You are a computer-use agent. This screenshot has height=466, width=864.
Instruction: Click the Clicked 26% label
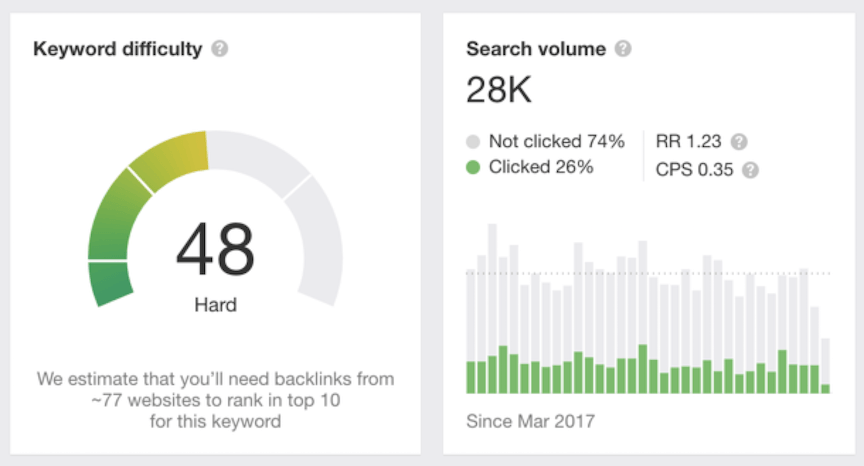pos(541,167)
